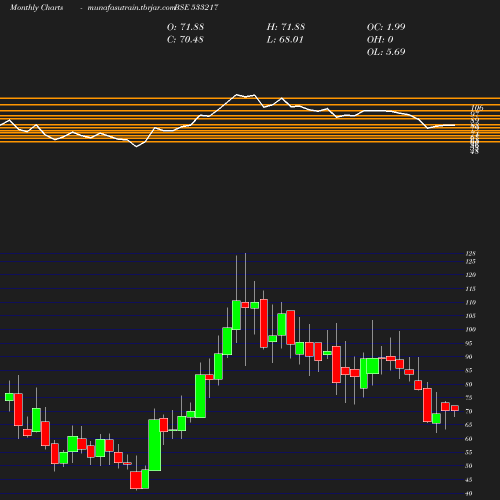Click the 45 price axis label
This screenshot has height=500, width=500.
(x=469, y=480)
